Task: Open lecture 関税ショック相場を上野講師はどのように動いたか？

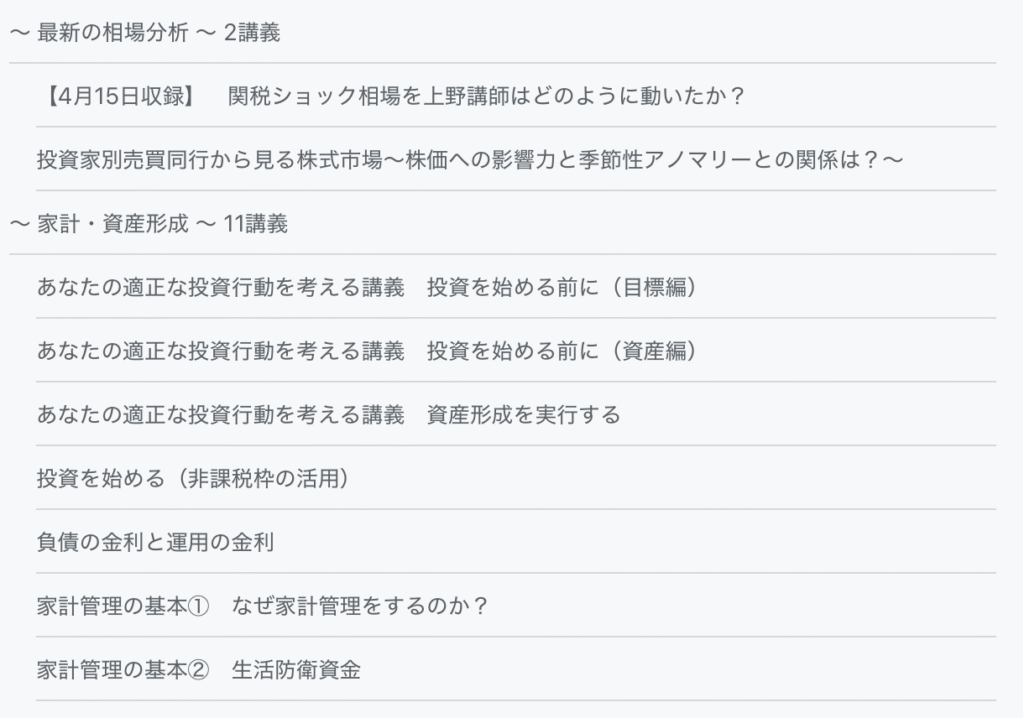Action: point(516,96)
